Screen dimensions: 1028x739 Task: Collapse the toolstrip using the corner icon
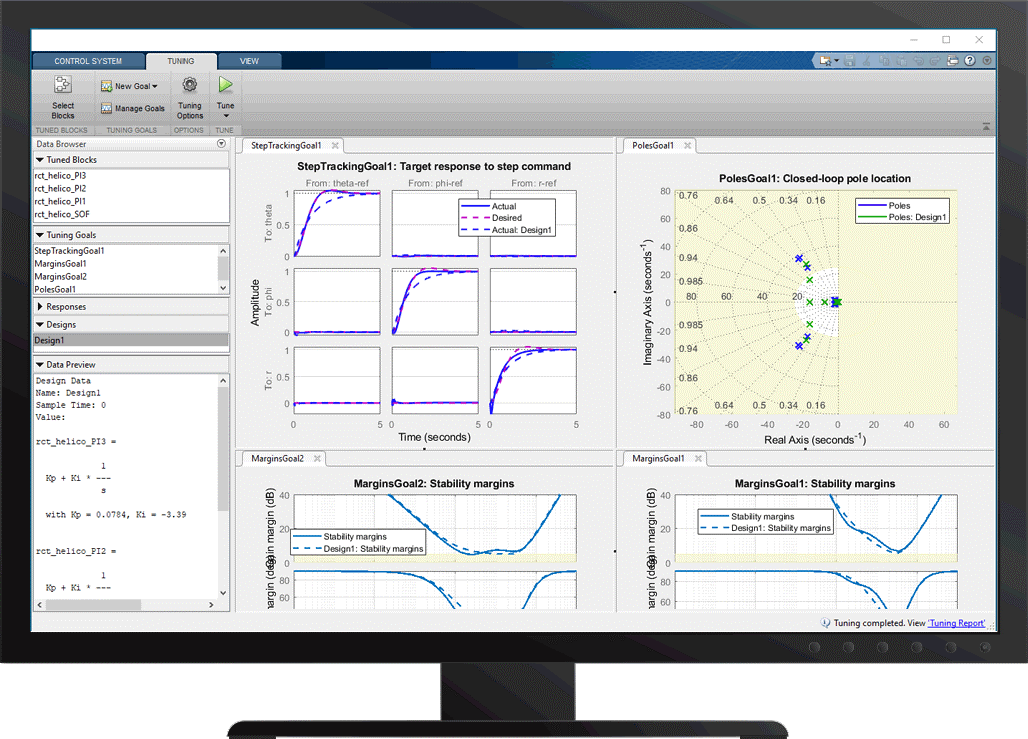pos(986,128)
